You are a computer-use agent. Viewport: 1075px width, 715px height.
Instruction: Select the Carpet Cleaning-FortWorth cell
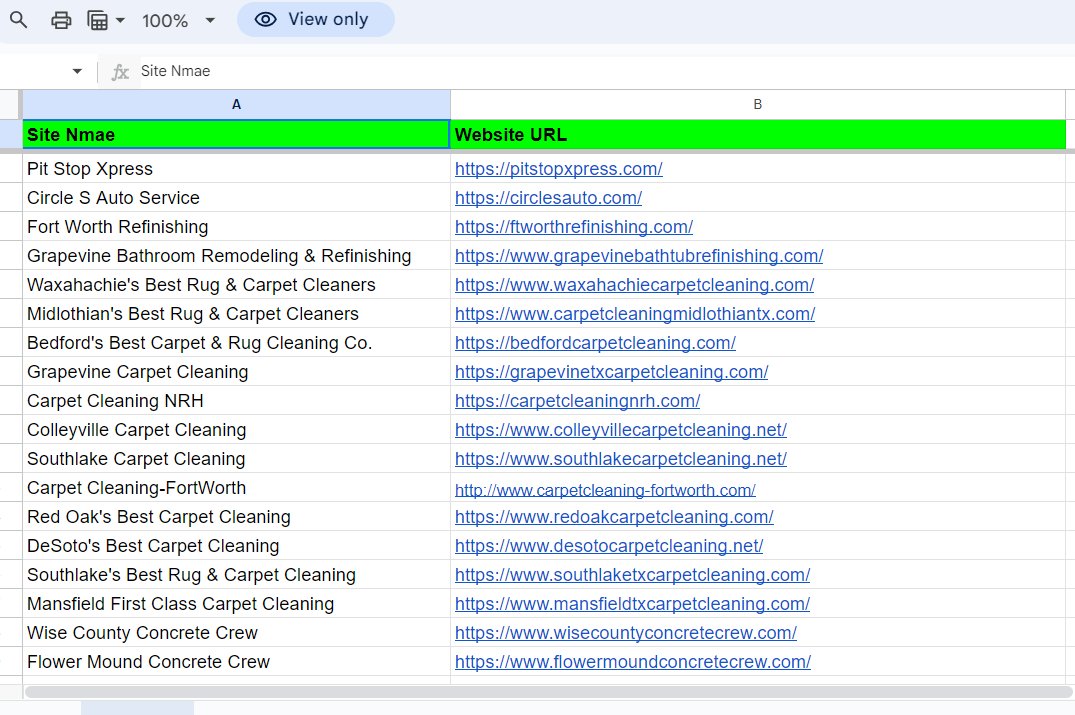tap(237, 488)
